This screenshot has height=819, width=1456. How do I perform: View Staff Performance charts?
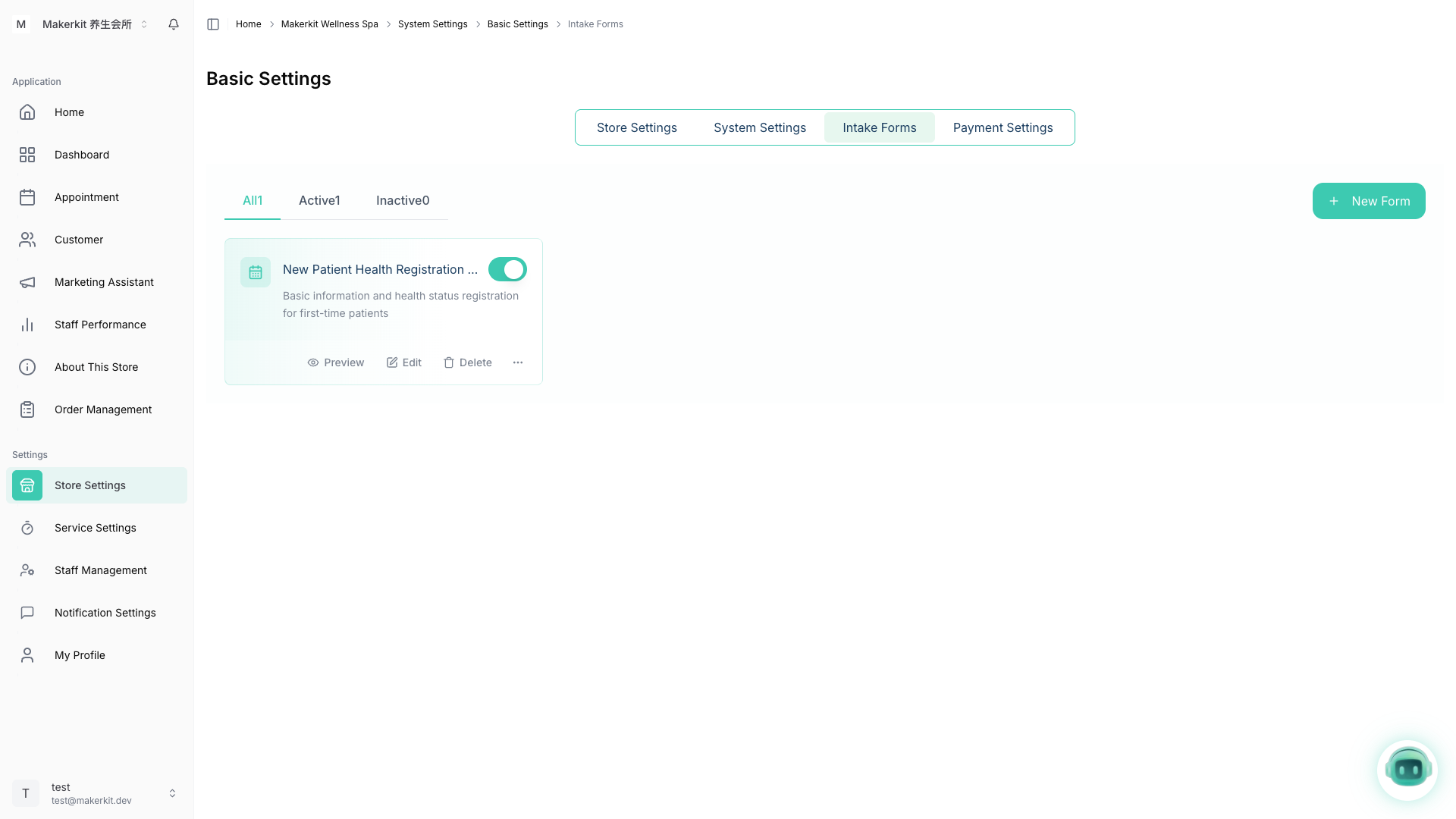(100, 325)
